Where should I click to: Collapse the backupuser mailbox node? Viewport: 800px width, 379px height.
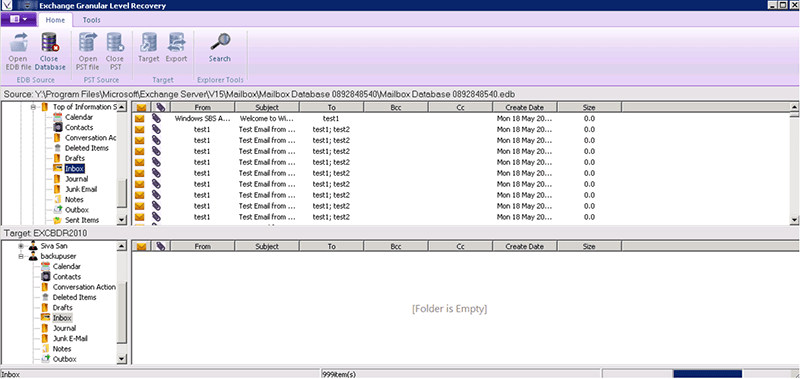(x=21, y=256)
